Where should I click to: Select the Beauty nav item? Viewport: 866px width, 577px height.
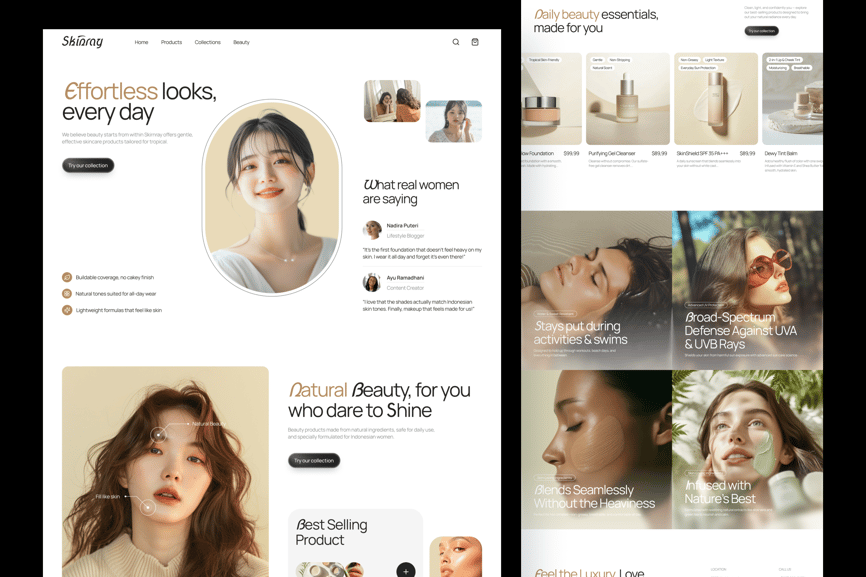[241, 42]
